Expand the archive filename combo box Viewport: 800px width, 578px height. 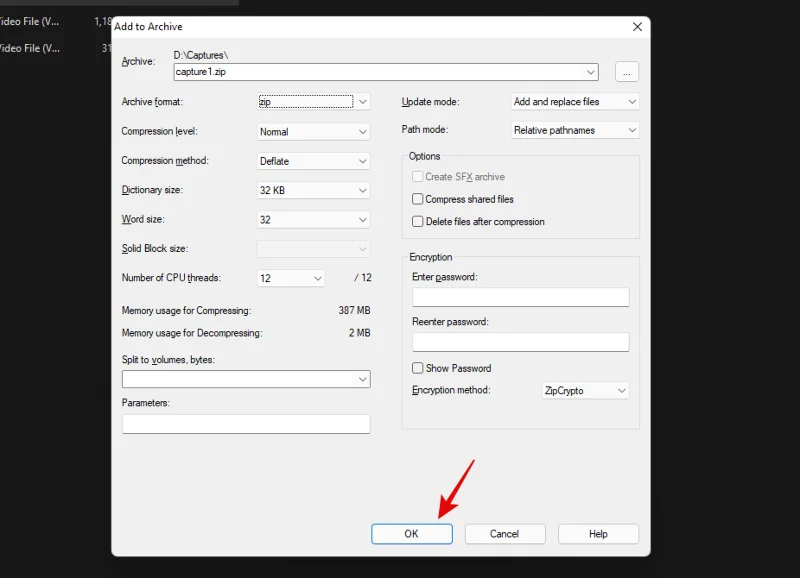[x=591, y=71]
